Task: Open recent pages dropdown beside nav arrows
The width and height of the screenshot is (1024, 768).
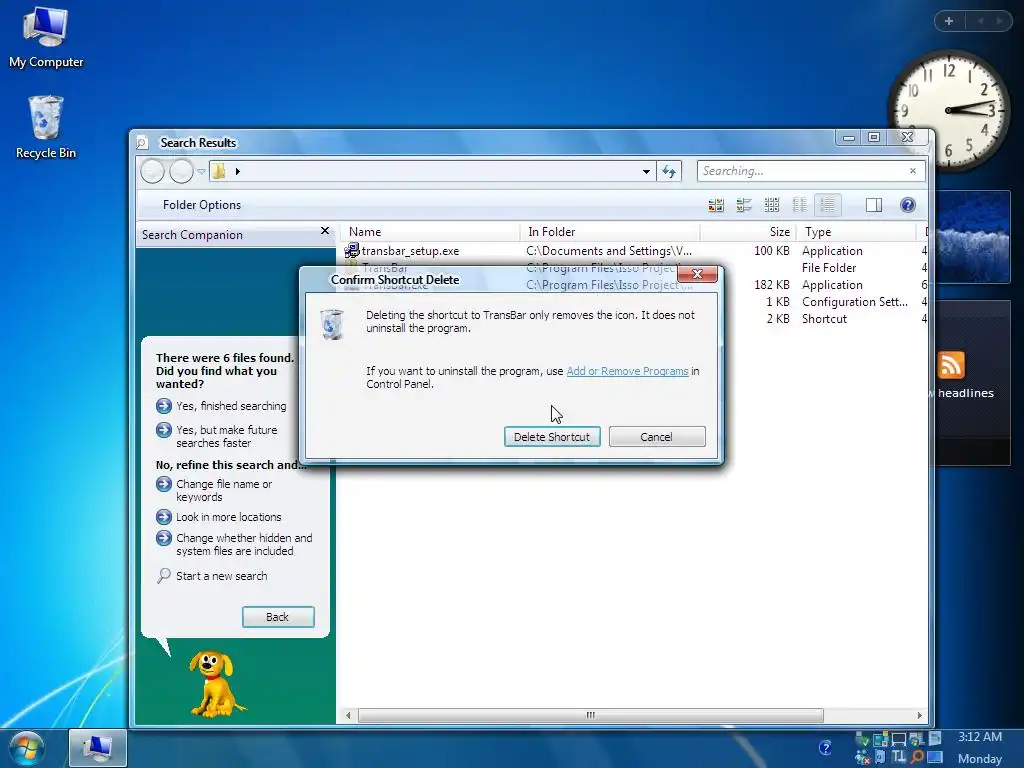Action: click(201, 172)
